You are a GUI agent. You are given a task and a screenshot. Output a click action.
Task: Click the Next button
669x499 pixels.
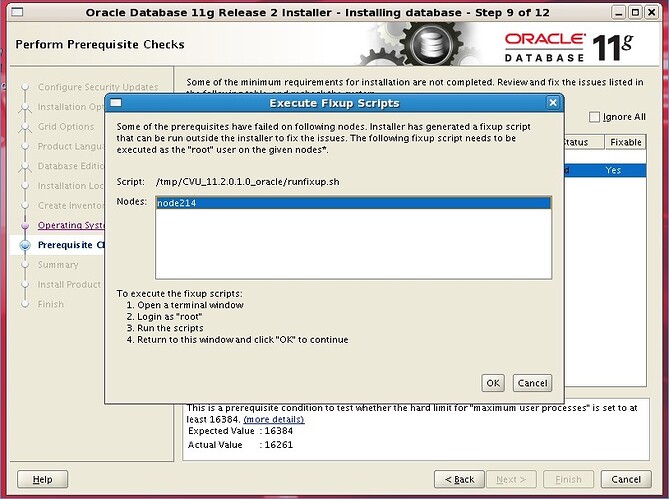513,479
